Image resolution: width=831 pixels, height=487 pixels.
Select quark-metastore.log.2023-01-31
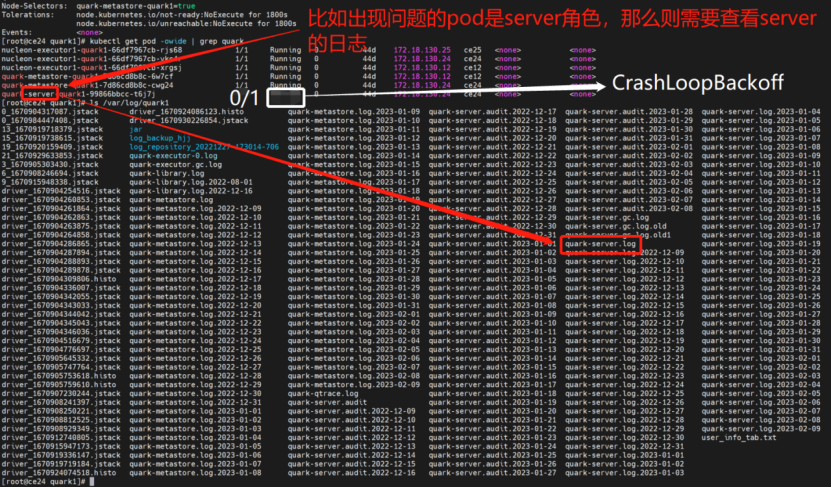click(x=353, y=305)
